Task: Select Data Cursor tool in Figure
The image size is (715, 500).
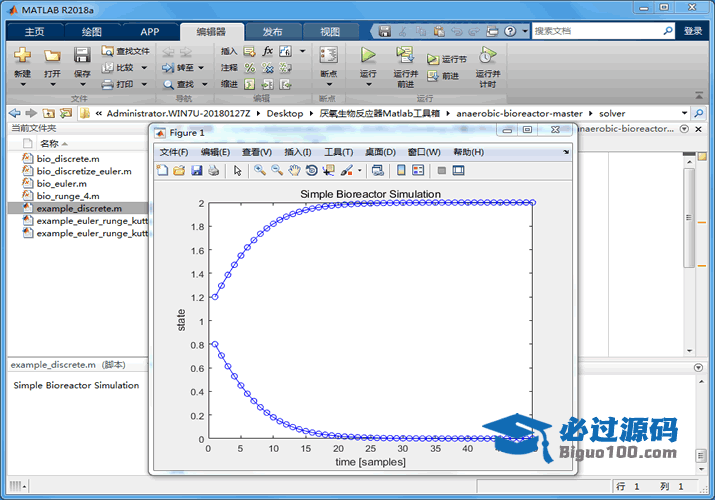Action: point(328,170)
